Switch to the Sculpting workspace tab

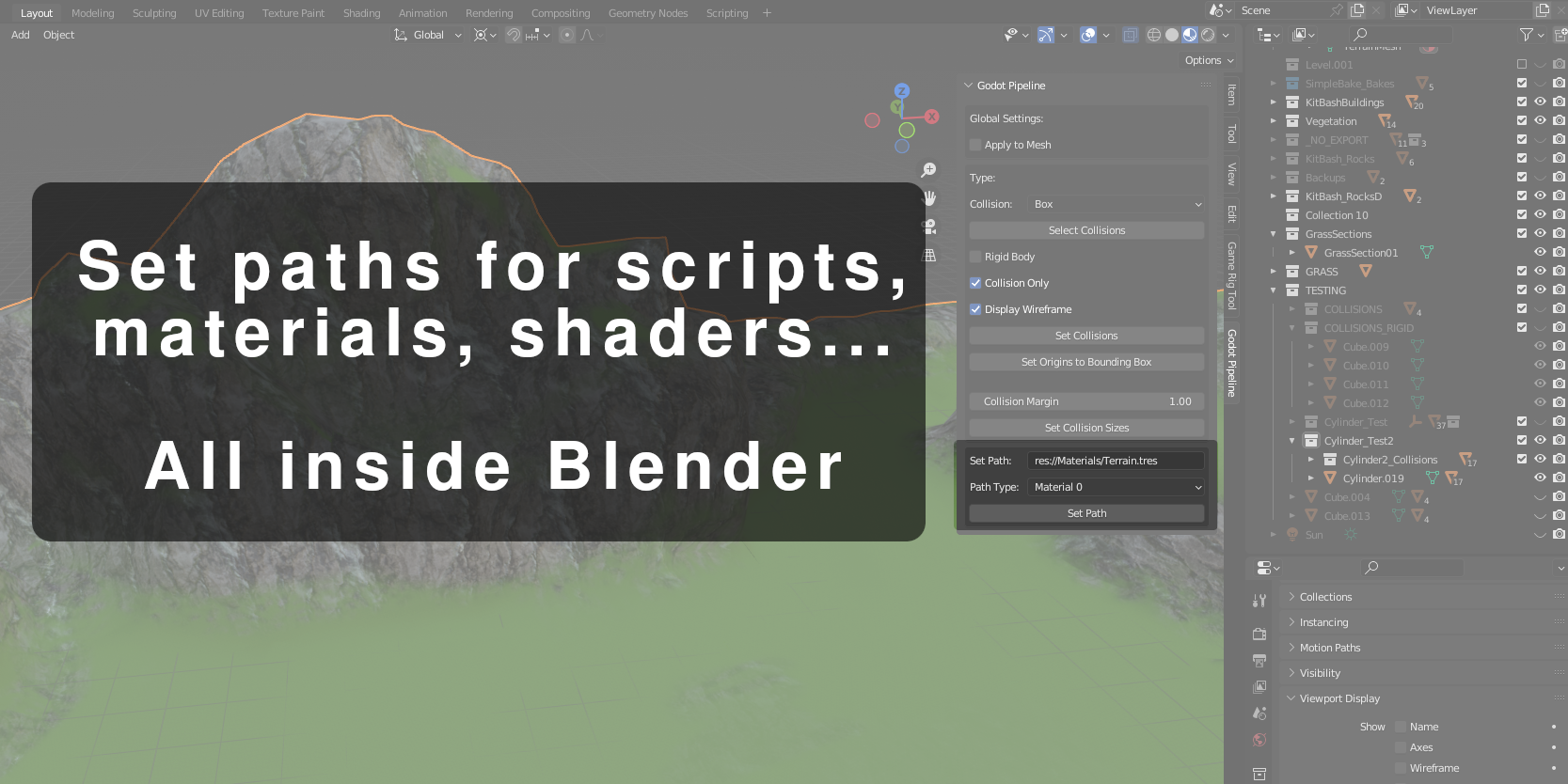click(154, 13)
